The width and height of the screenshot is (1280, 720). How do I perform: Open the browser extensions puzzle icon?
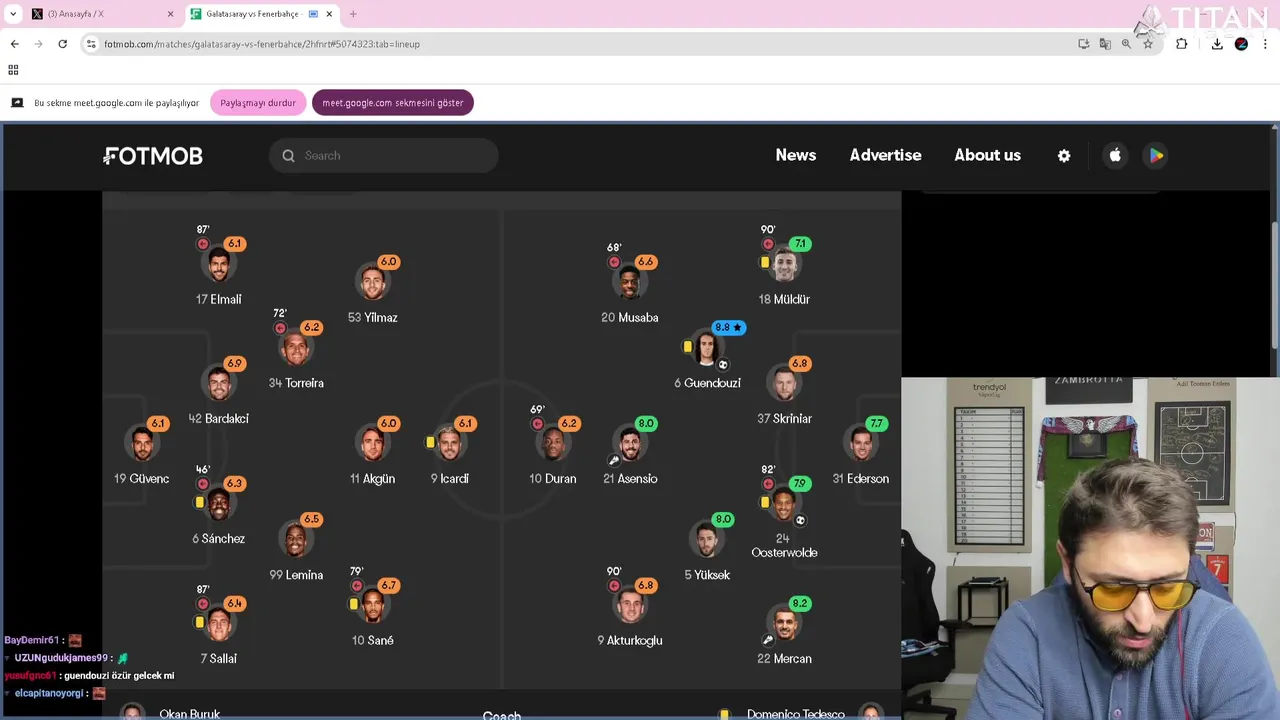[1182, 44]
